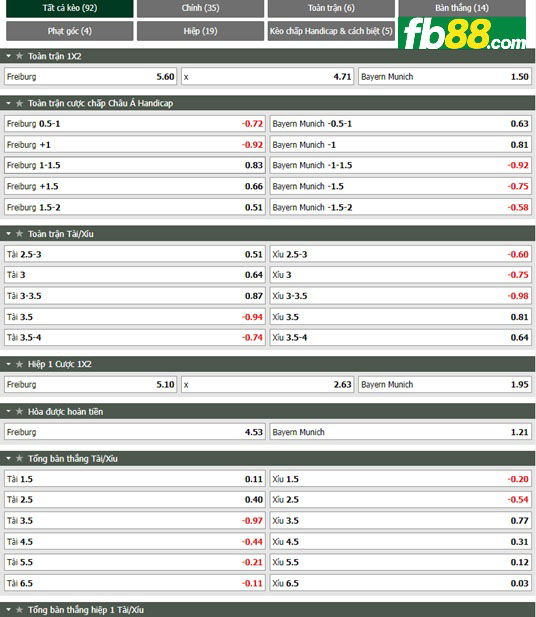536x617 pixels.
Task: Pick Tài 1.5 at 0.11
Action: click(x=135, y=479)
